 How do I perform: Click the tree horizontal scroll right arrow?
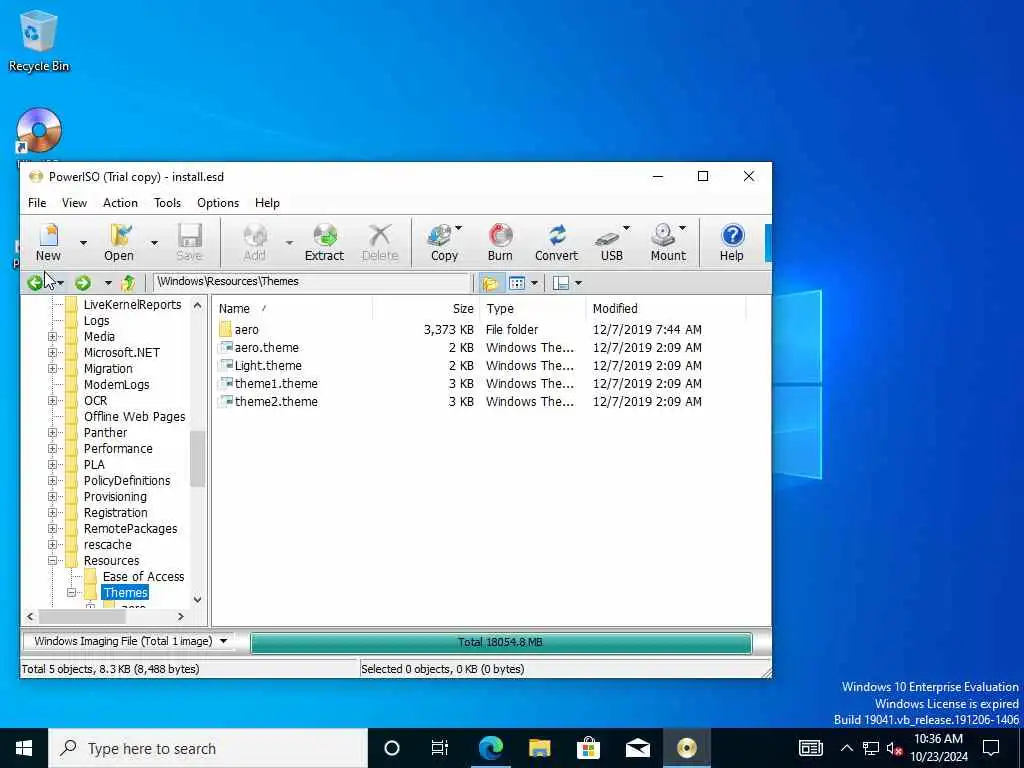[x=181, y=616]
